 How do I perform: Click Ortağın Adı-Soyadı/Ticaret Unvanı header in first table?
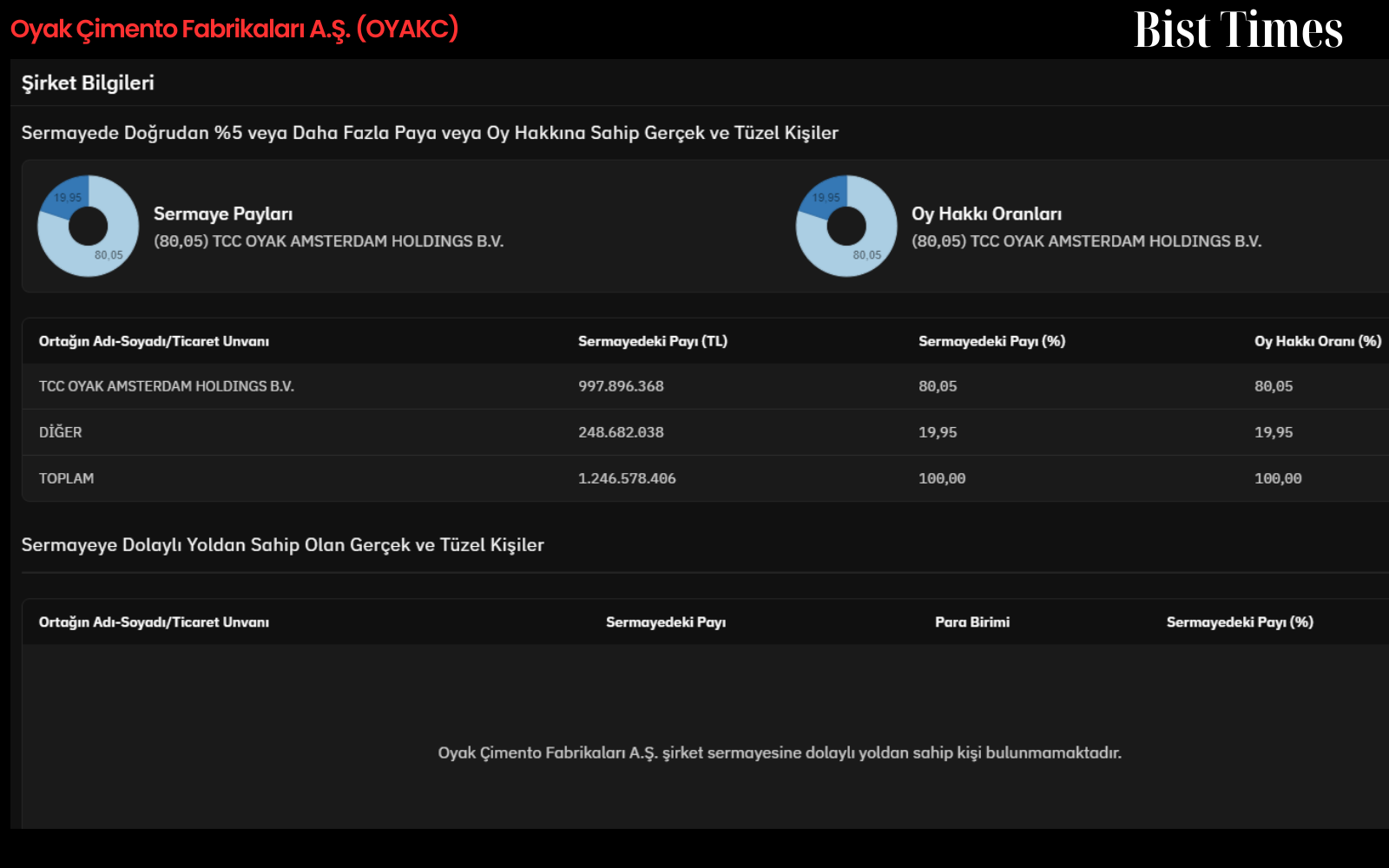[x=154, y=341]
